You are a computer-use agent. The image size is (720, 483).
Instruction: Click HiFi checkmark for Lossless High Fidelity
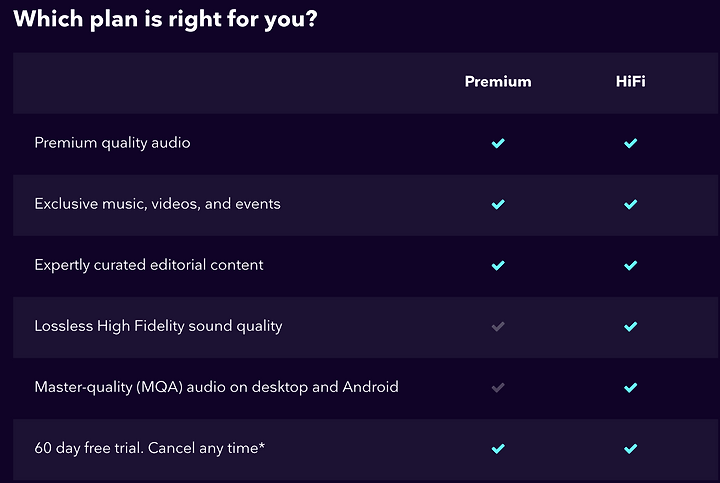click(x=630, y=326)
